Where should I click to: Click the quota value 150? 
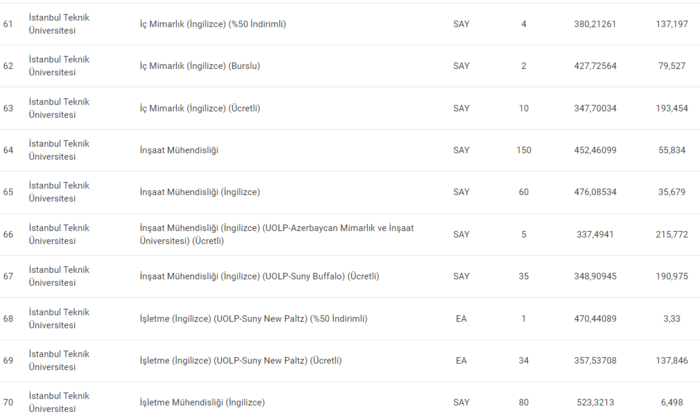tap(524, 150)
